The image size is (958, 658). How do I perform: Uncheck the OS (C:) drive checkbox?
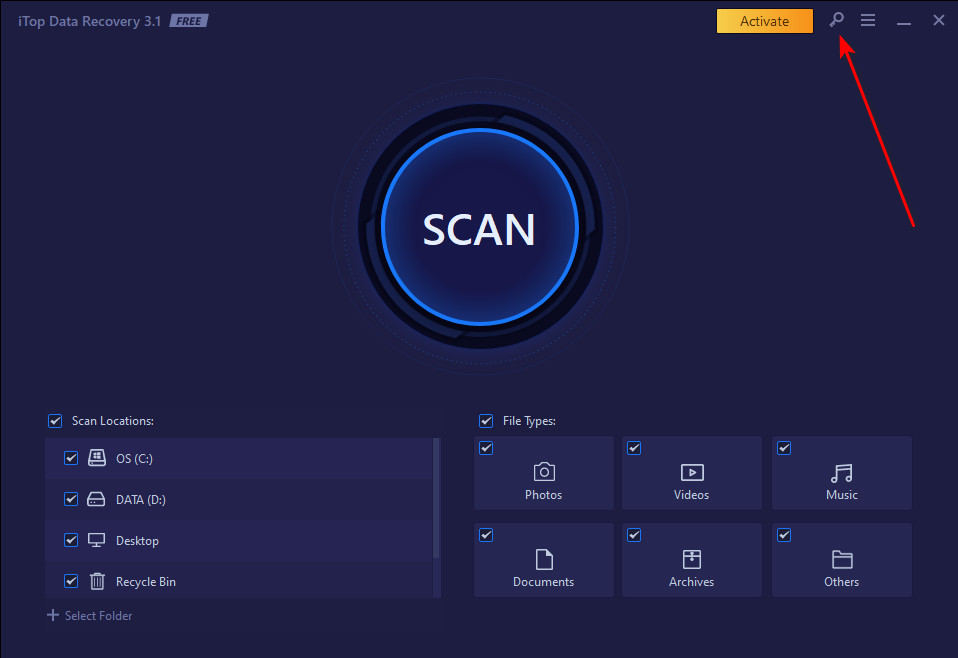coord(71,458)
